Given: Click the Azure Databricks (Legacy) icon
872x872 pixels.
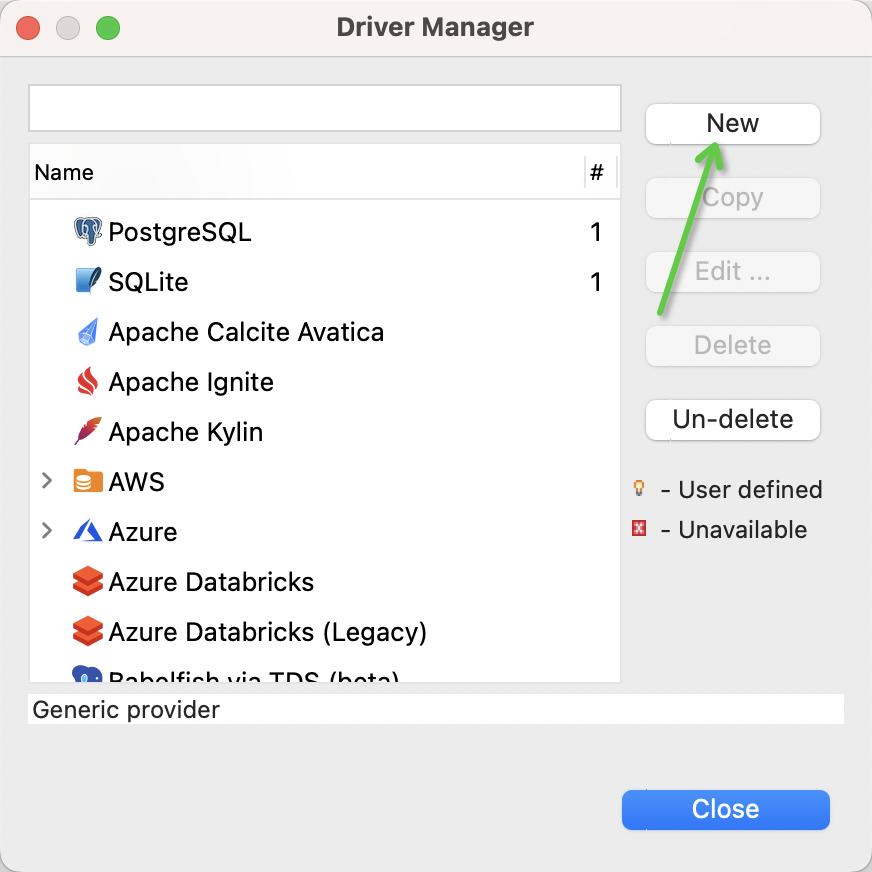Looking at the screenshot, I should pyautogui.click(x=88, y=631).
